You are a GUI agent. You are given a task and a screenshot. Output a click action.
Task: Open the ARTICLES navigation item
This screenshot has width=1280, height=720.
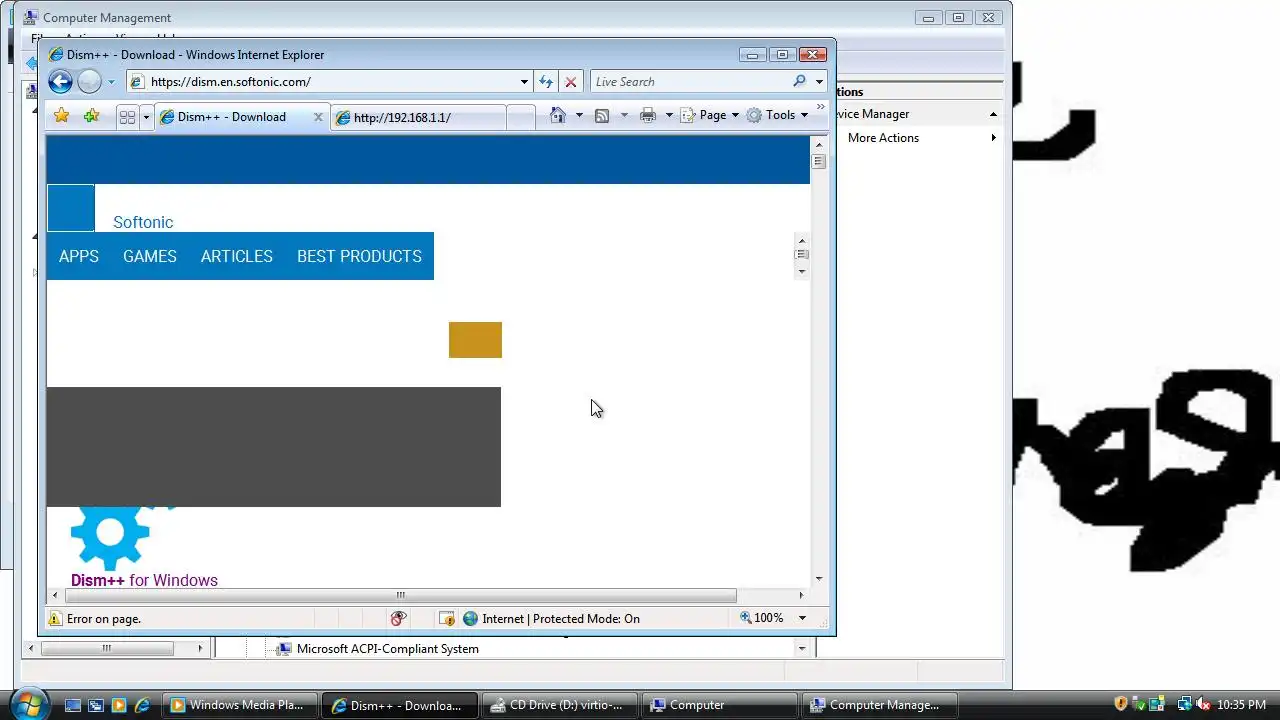point(237,256)
